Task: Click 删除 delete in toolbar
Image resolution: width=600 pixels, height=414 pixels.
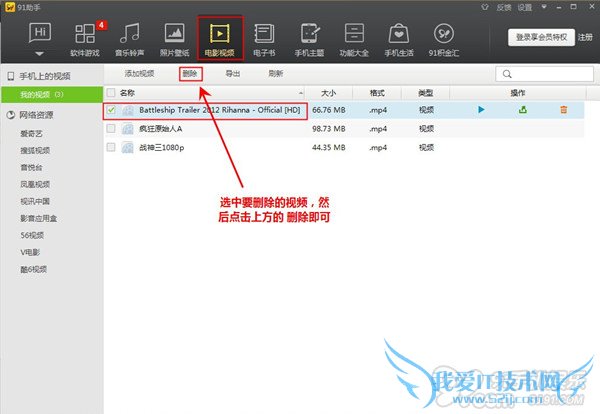Action: (x=190, y=73)
